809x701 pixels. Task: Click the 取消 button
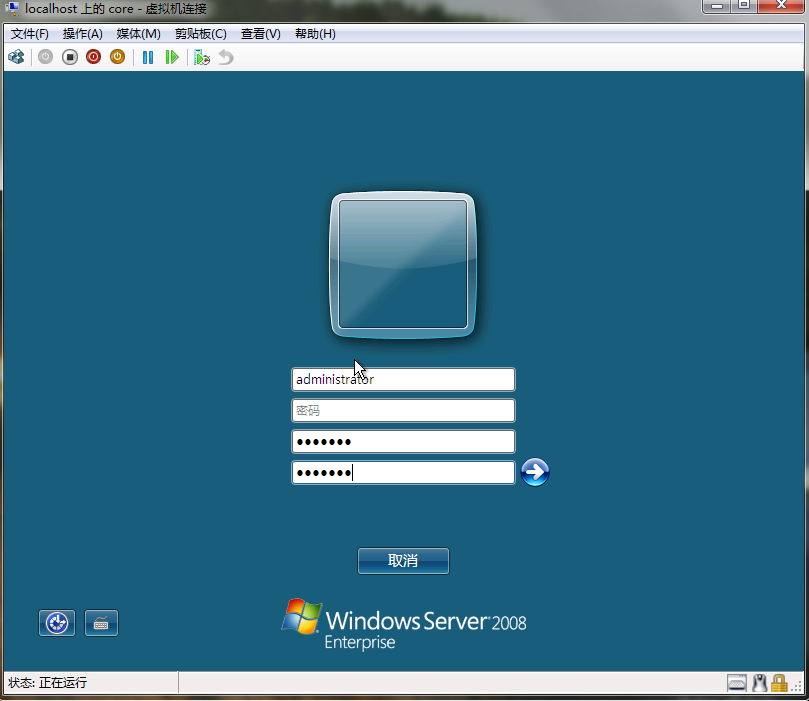pyautogui.click(x=403, y=561)
